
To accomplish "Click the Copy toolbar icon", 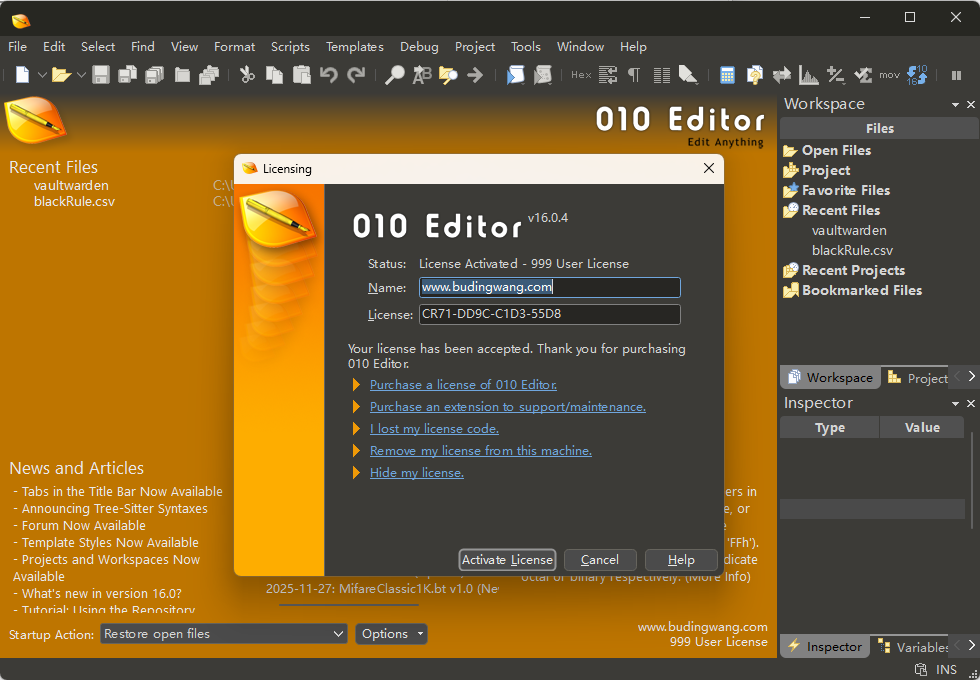I will (x=274, y=75).
